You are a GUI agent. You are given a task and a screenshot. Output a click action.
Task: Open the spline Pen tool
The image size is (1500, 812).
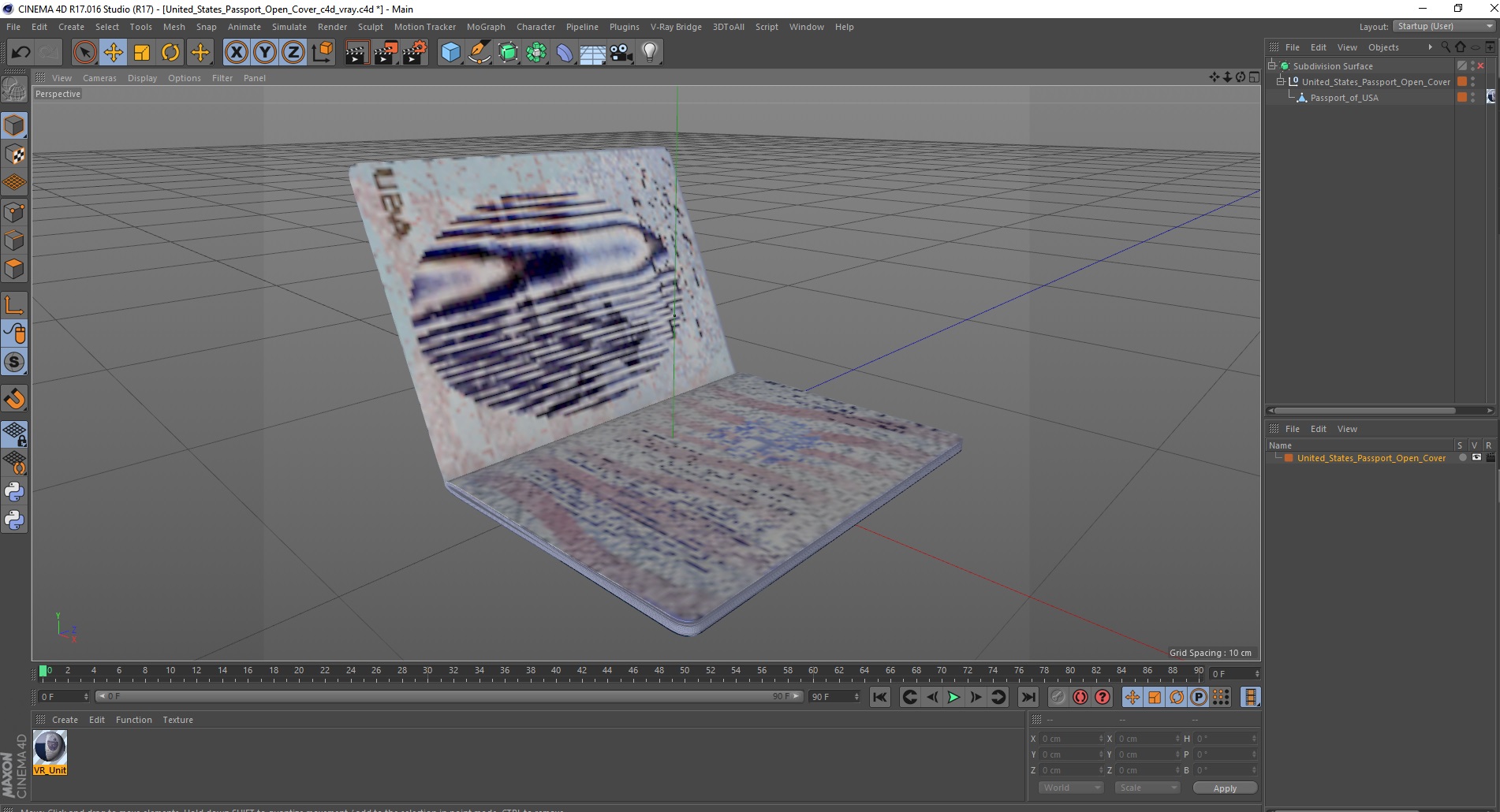pyautogui.click(x=479, y=53)
